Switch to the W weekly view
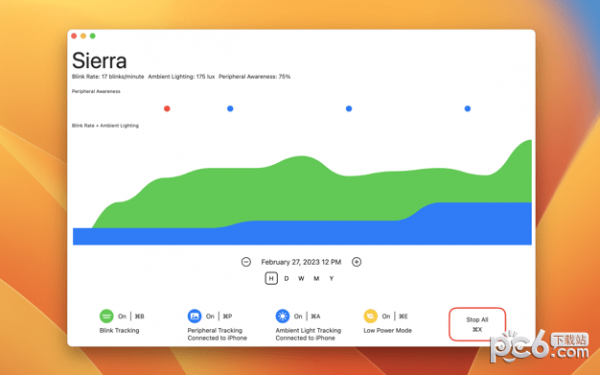The width and height of the screenshot is (600, 375). point(301,279)
